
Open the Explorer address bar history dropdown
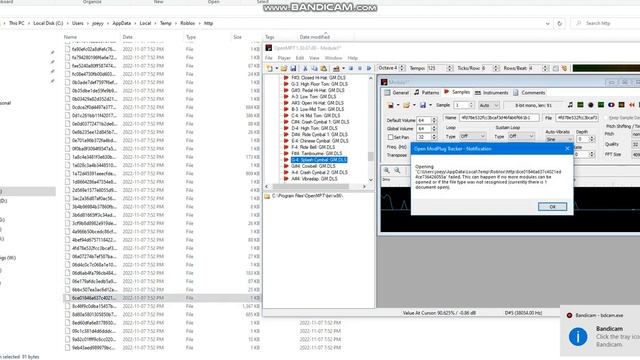(x=547, y=24)
